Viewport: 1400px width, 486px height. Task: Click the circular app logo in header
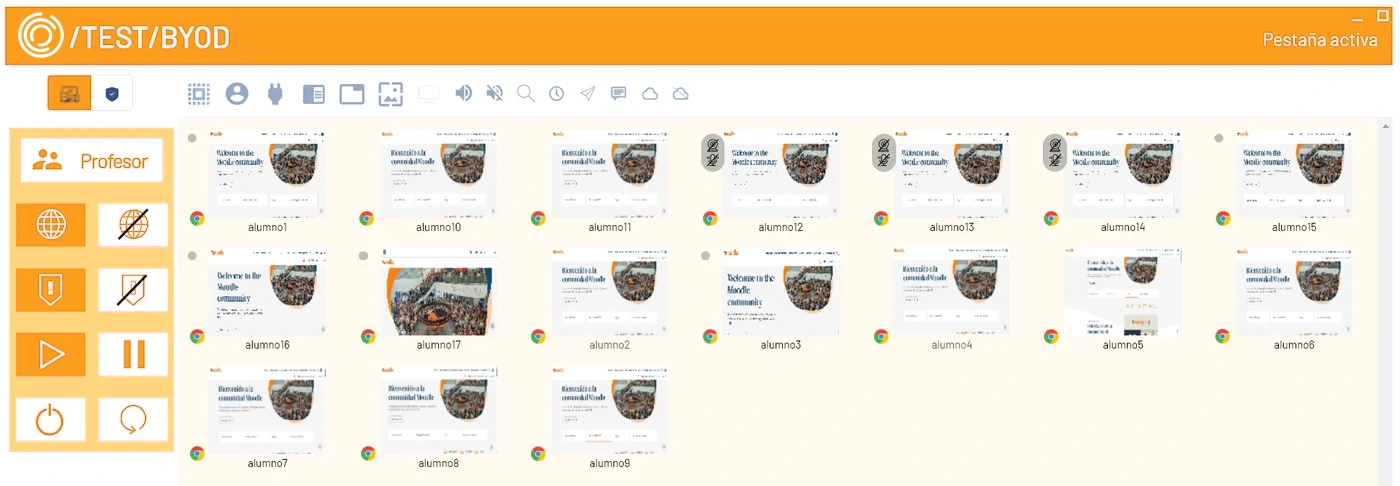pyautogui.click(x=40, y=36)
